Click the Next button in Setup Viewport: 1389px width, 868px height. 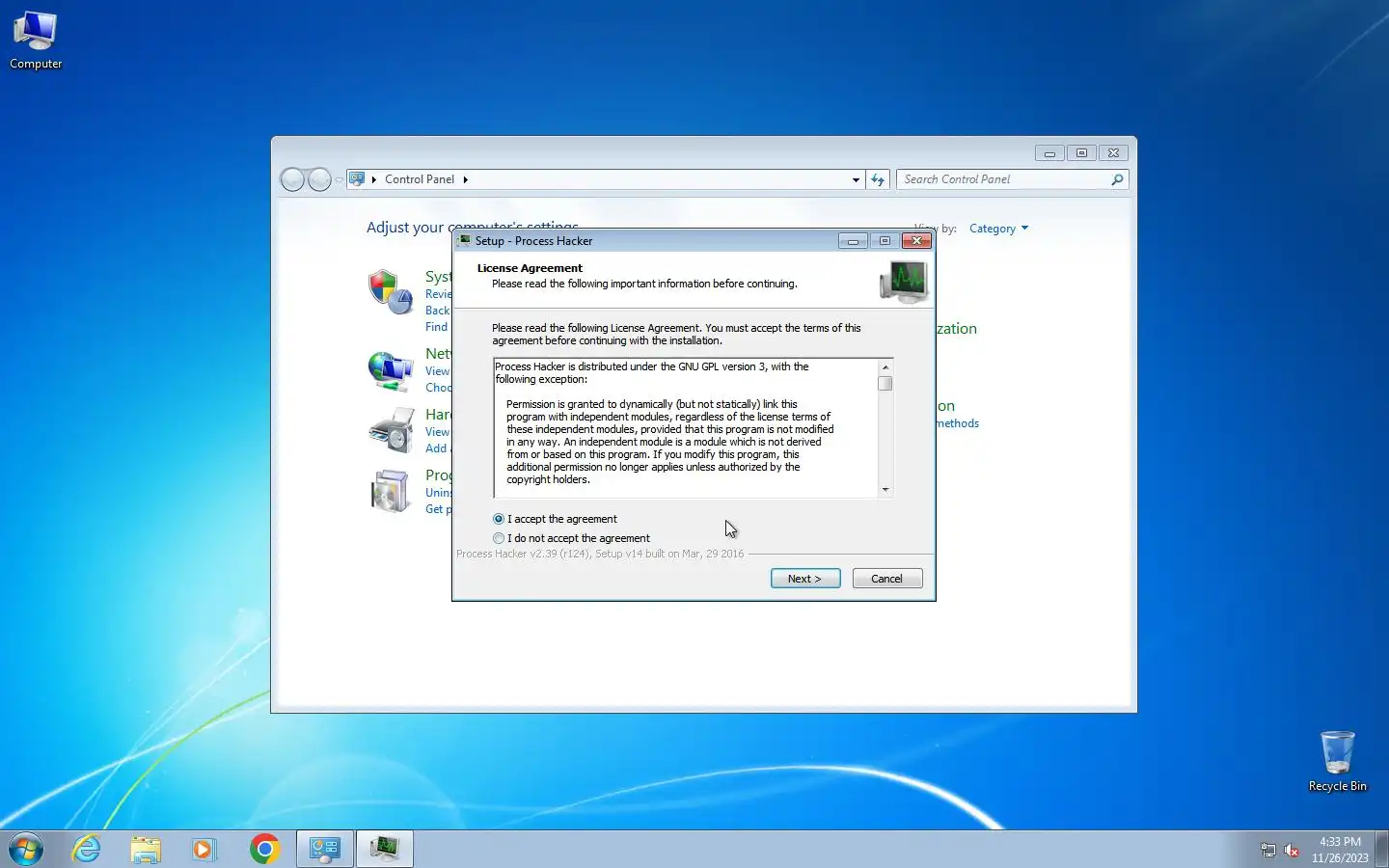click(x=805, y=579)
